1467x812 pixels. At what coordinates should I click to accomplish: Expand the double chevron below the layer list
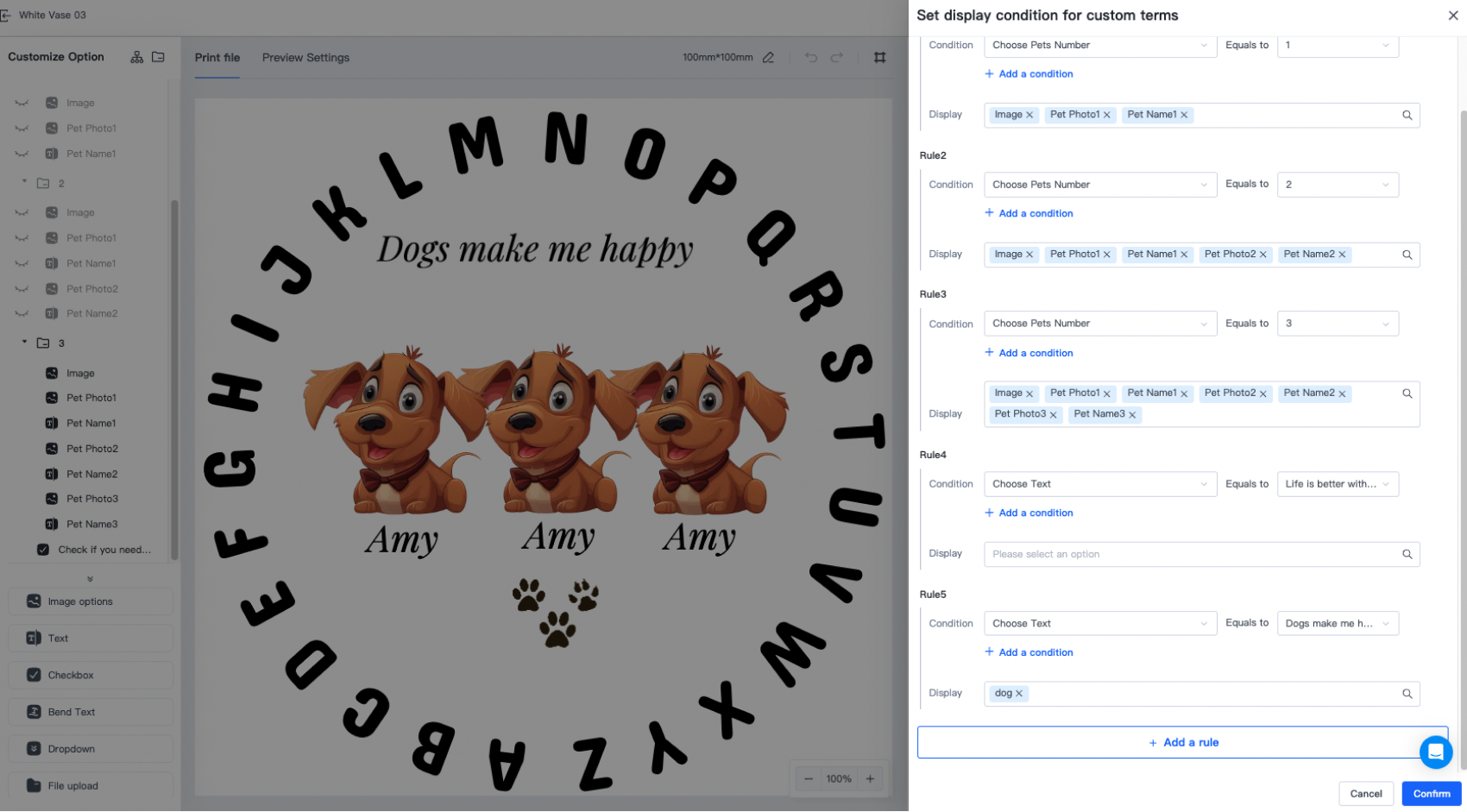90,579
